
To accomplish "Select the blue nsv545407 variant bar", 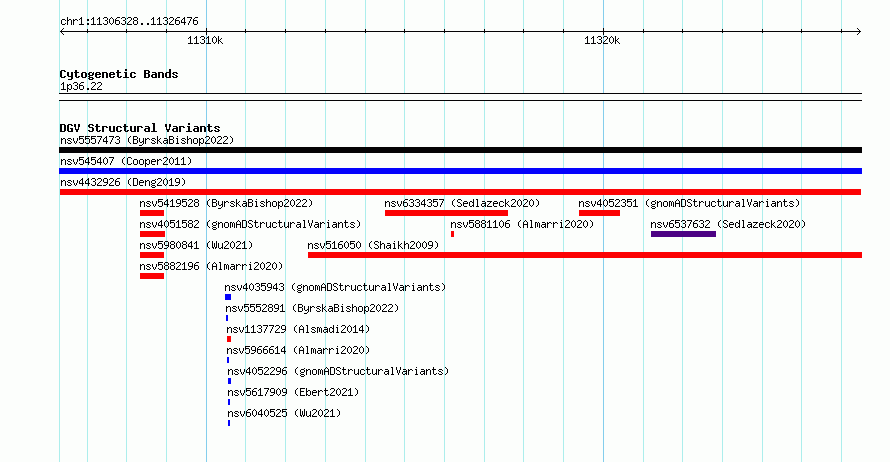I will coord(460,171).
